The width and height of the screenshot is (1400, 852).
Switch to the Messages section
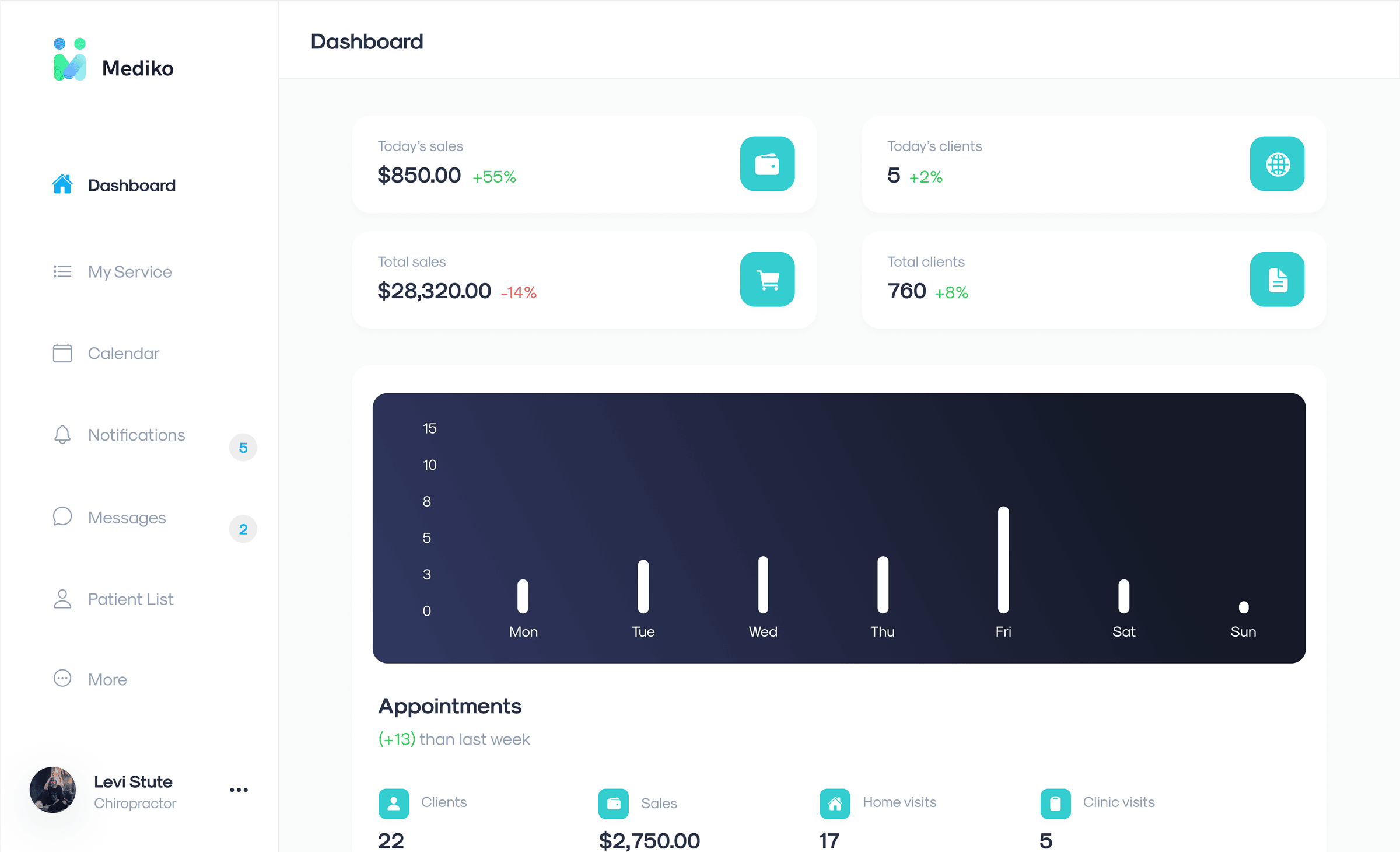click(x=127, y=518)
